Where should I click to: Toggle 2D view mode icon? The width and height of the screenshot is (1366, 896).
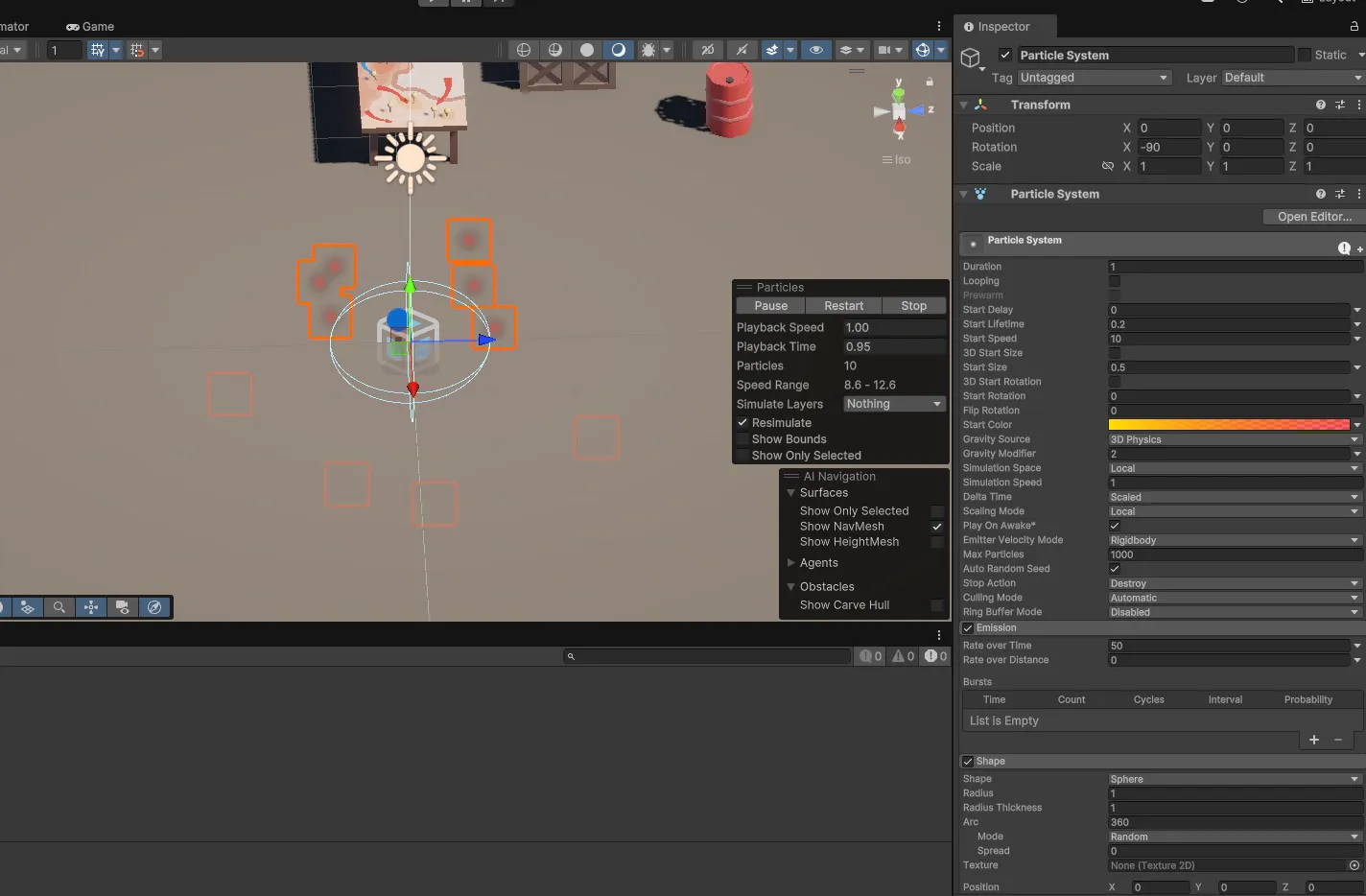point(708,50)
